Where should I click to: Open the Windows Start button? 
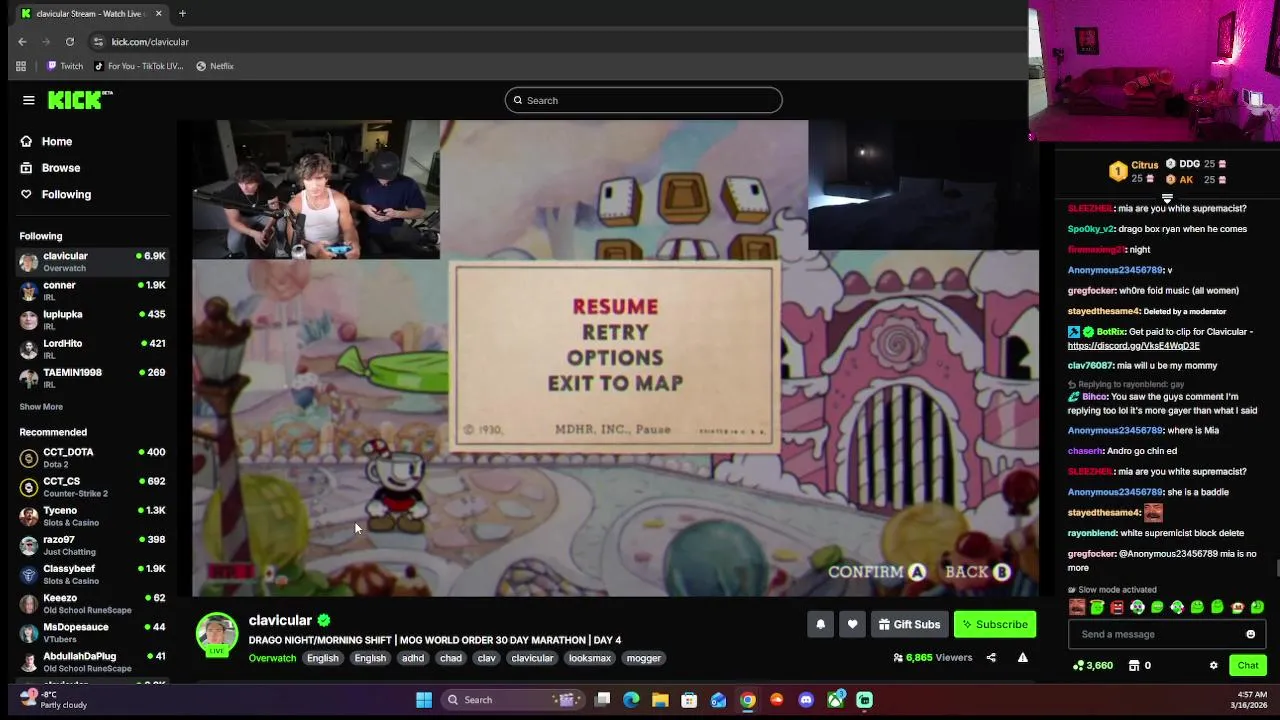coord(424,700)
